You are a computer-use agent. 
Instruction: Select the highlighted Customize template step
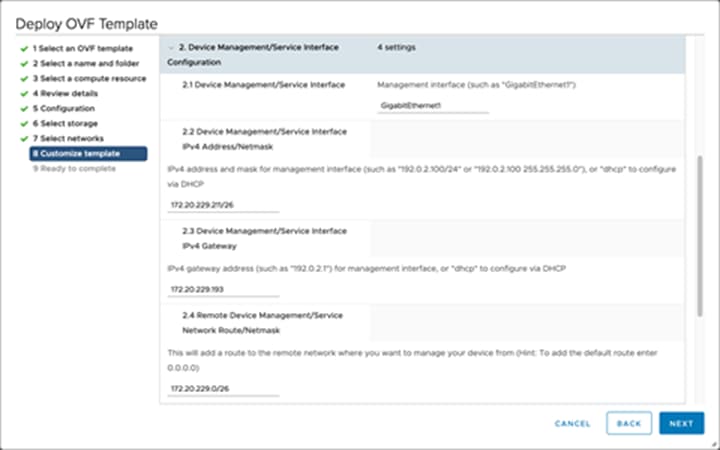point(88,153)
